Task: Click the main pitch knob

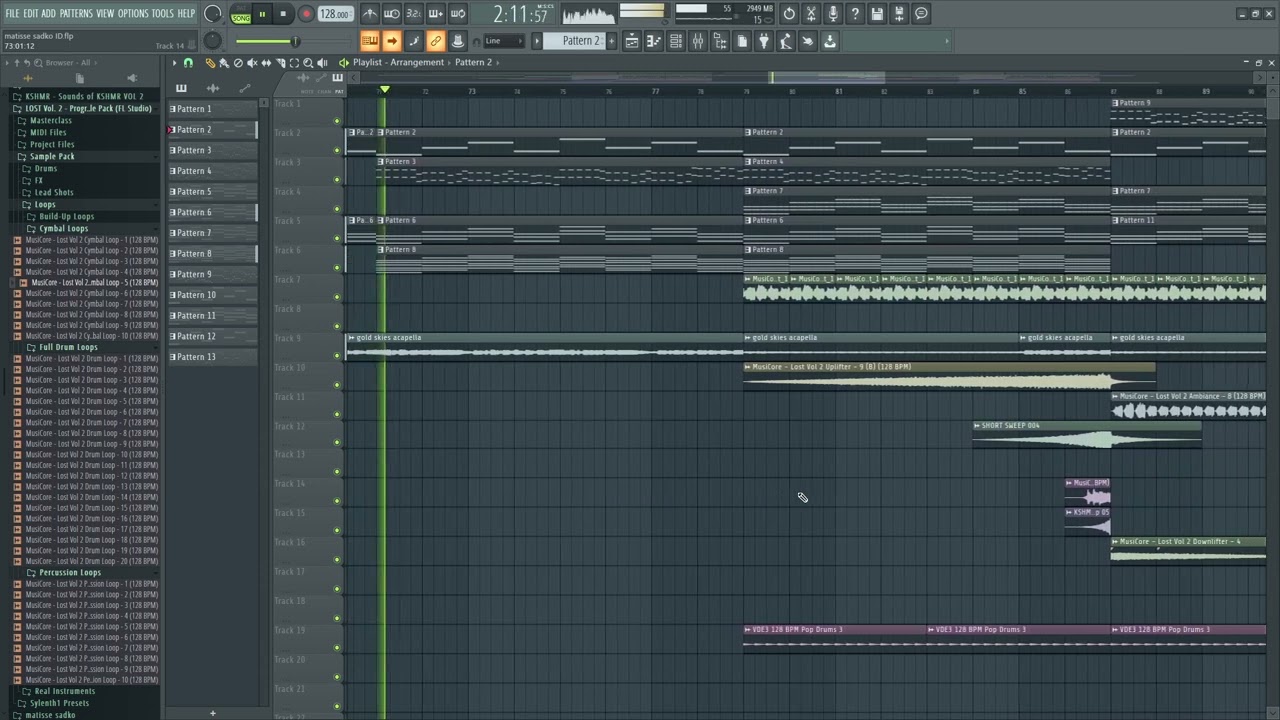Action: tap(213, 41)
